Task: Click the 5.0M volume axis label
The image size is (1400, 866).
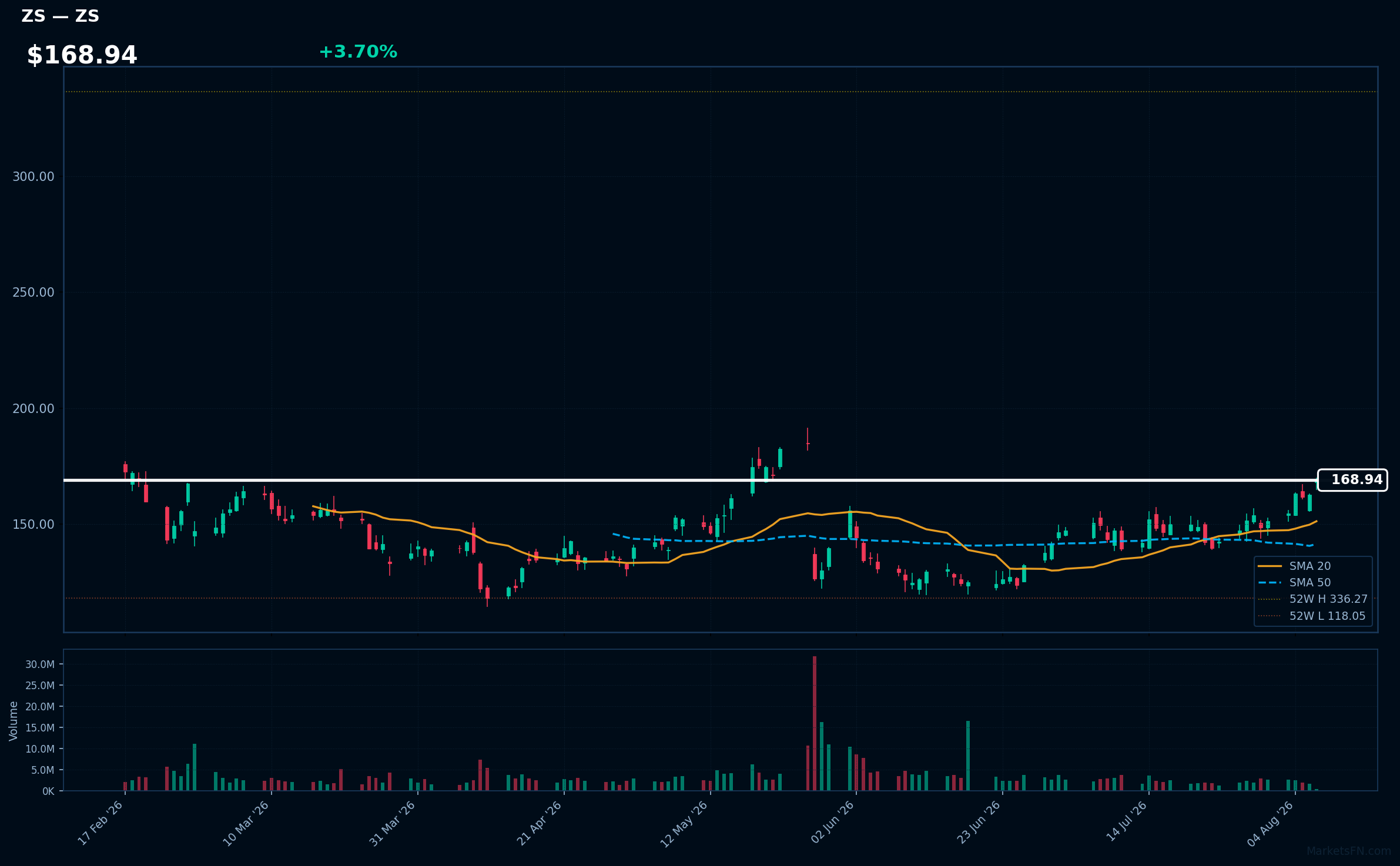Action: [x=43, y=770]
